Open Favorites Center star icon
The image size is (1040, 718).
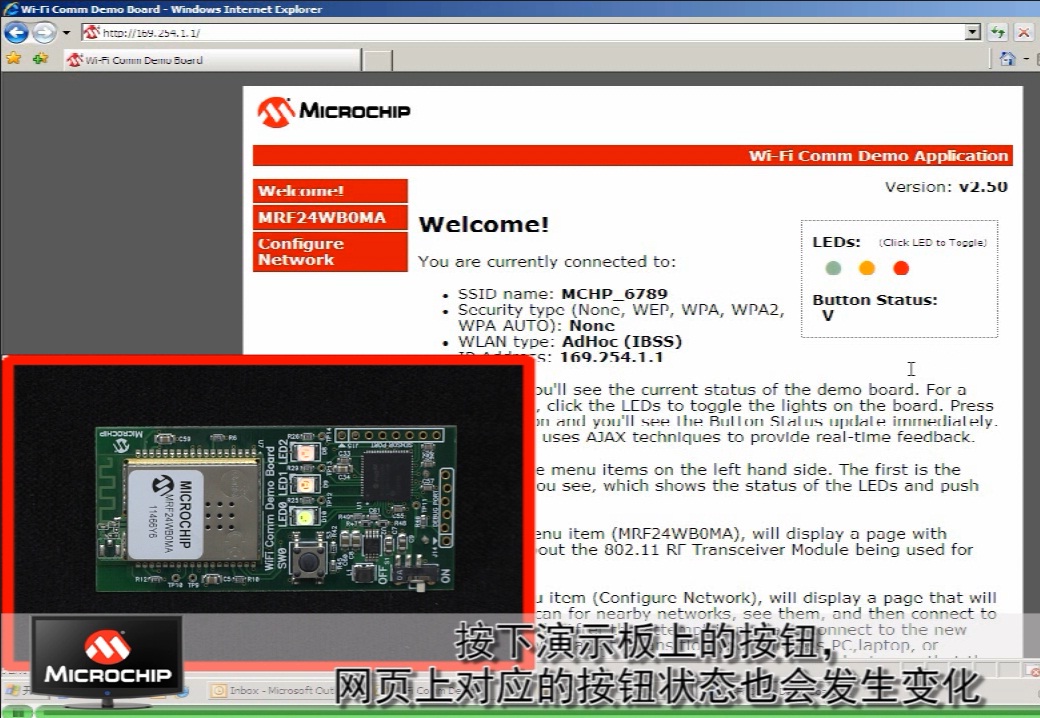pyautogui.click(x=13, y=58)
